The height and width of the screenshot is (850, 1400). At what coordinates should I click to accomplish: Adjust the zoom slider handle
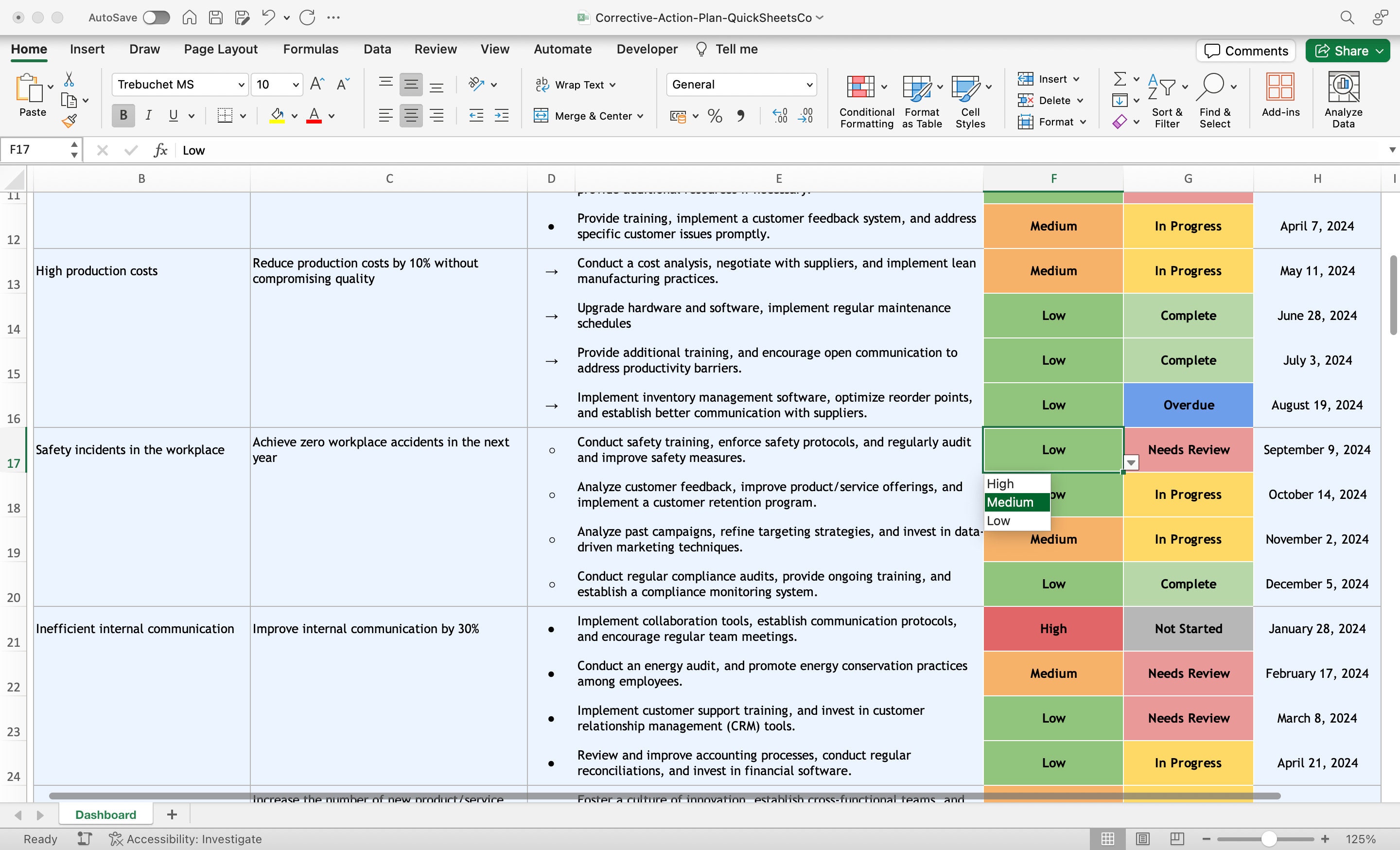point(1269,839)
